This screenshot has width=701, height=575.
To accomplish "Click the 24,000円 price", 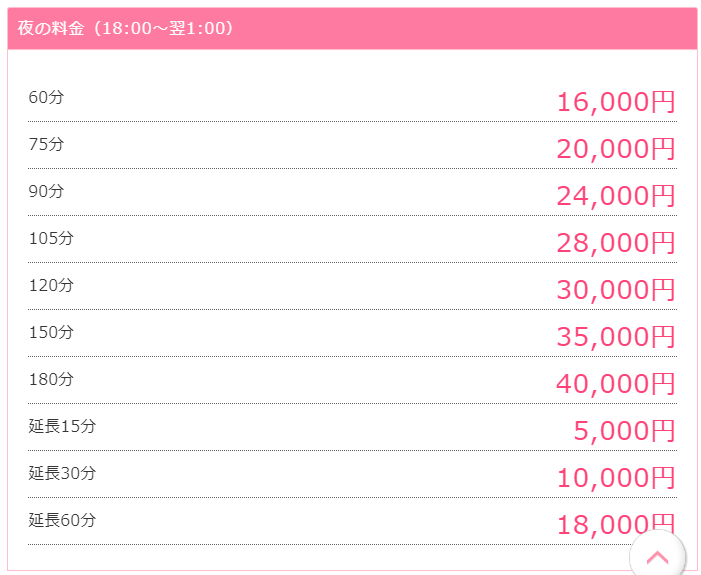I will click(616, 196).
